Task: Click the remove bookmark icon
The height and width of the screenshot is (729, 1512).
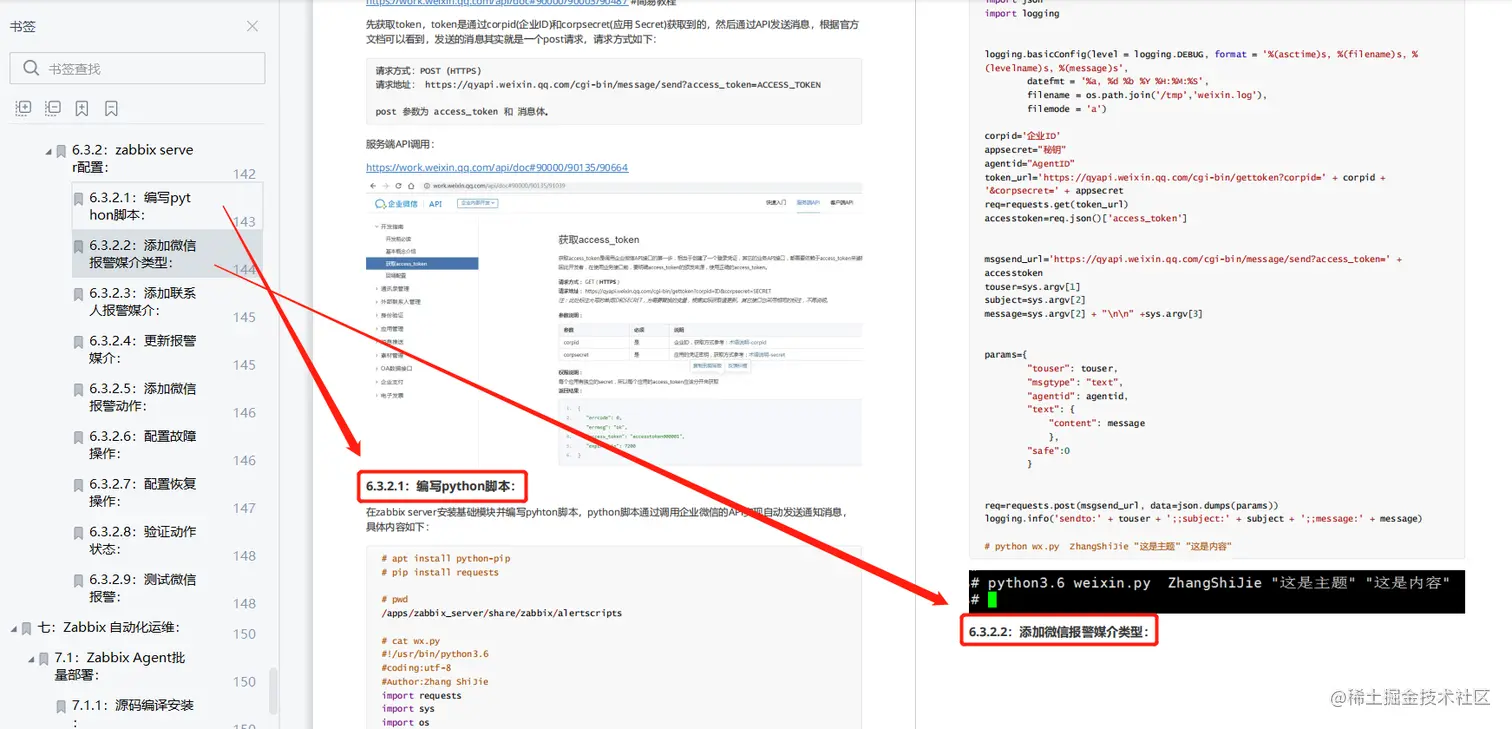Action: 111,108
